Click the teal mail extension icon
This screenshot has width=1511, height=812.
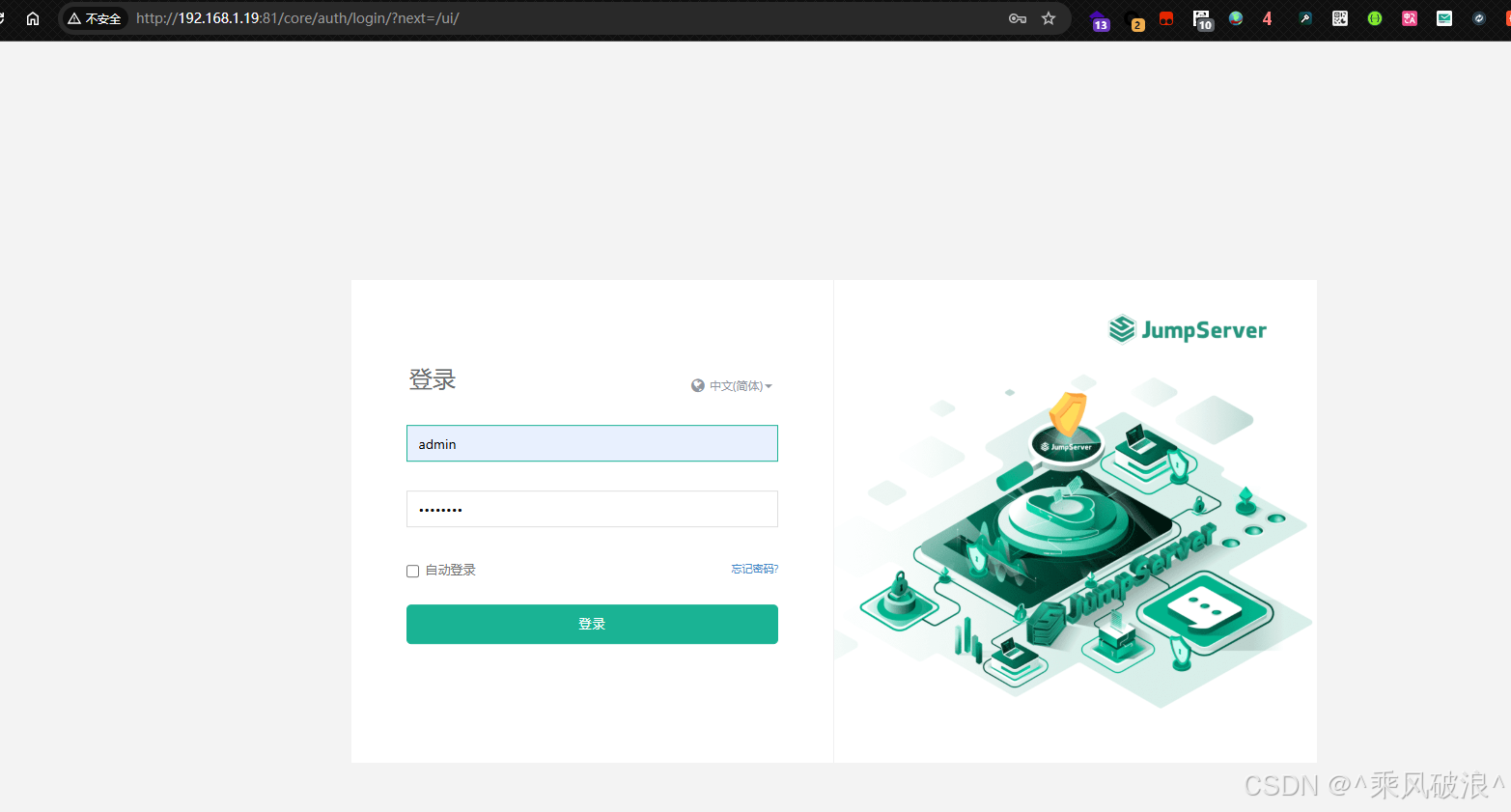[x=1444, y=17]
